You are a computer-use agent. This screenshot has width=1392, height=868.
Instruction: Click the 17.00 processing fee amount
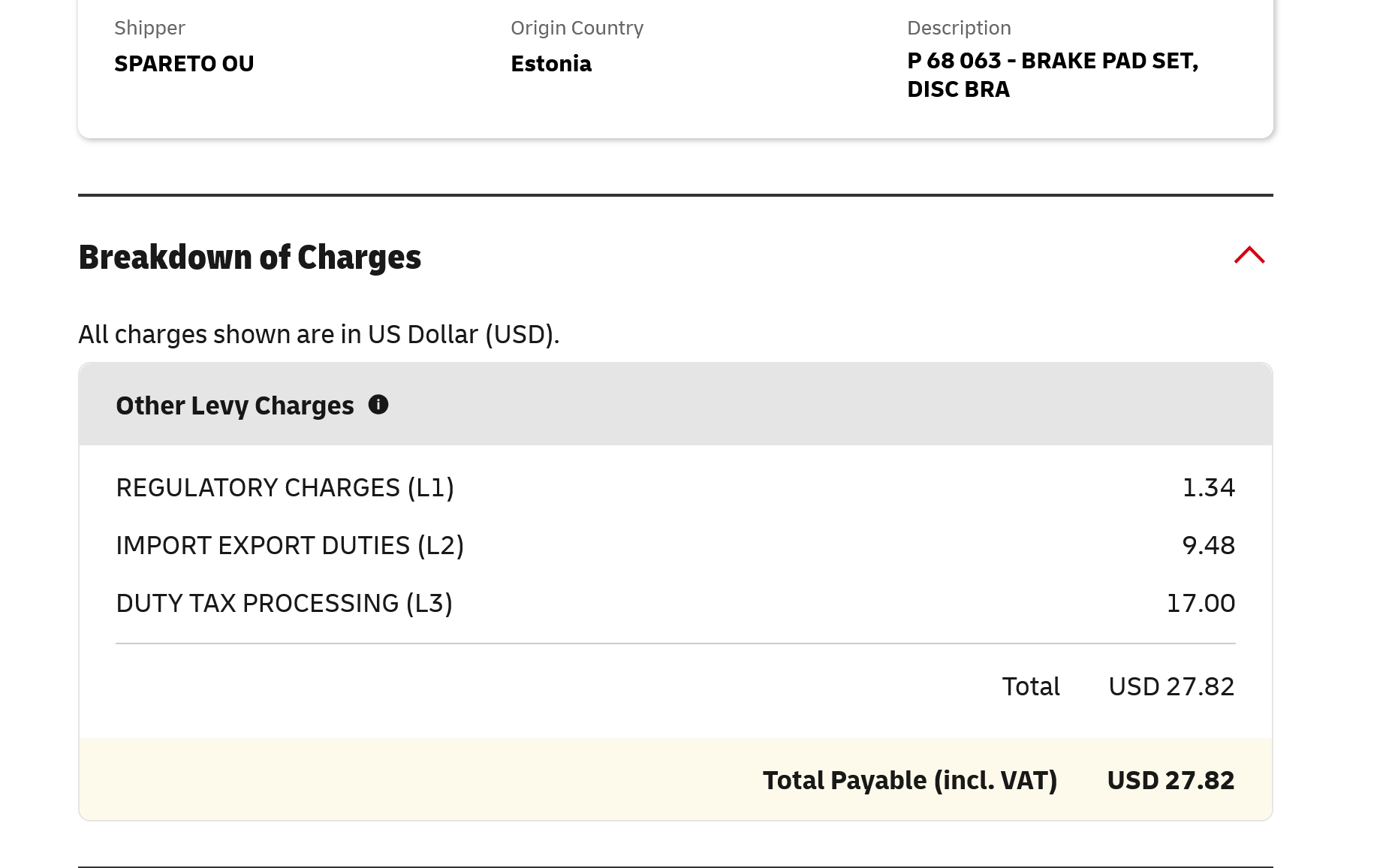(1201, 604)
